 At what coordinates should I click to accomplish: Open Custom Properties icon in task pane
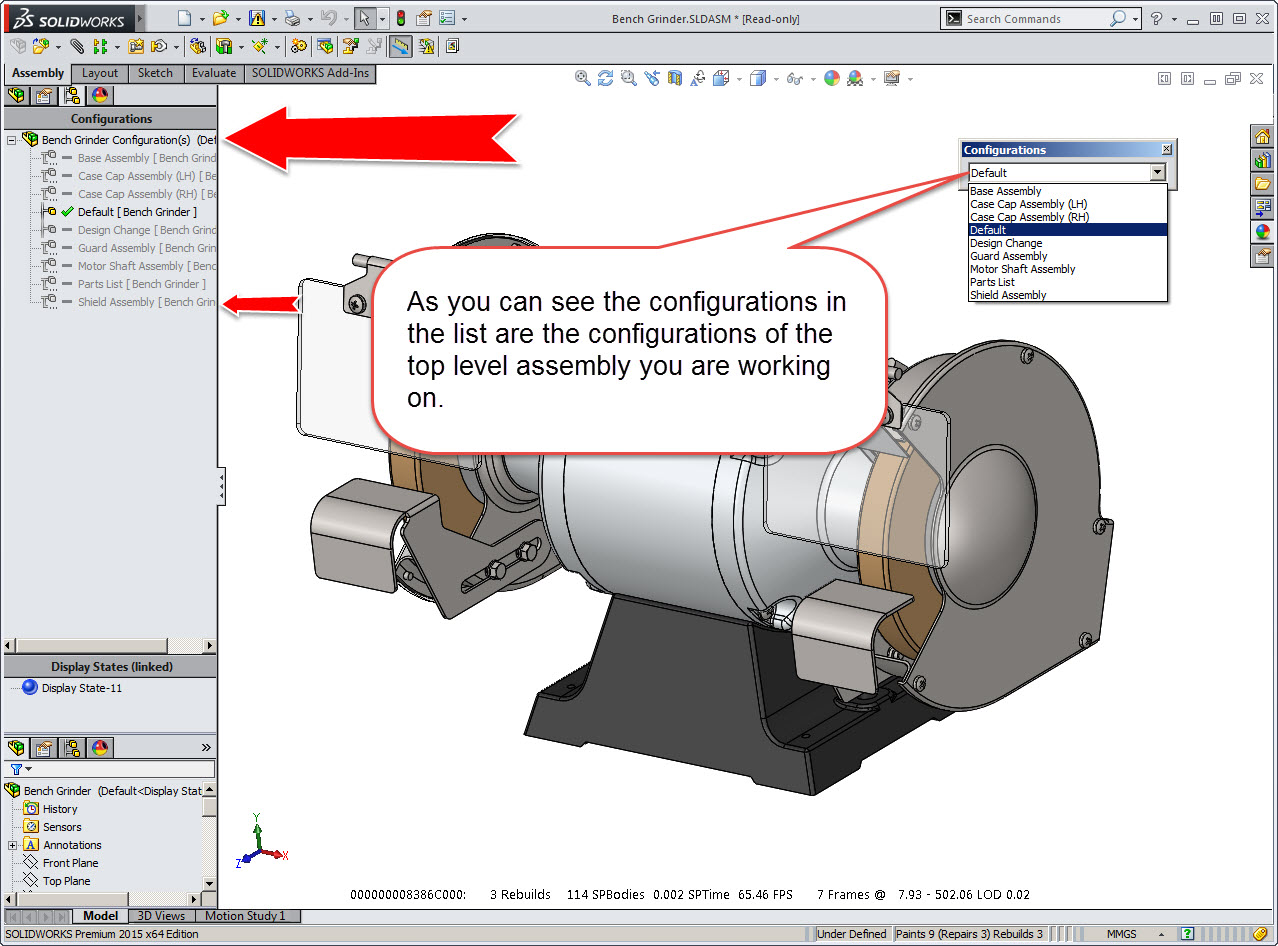coord(1263,256)
